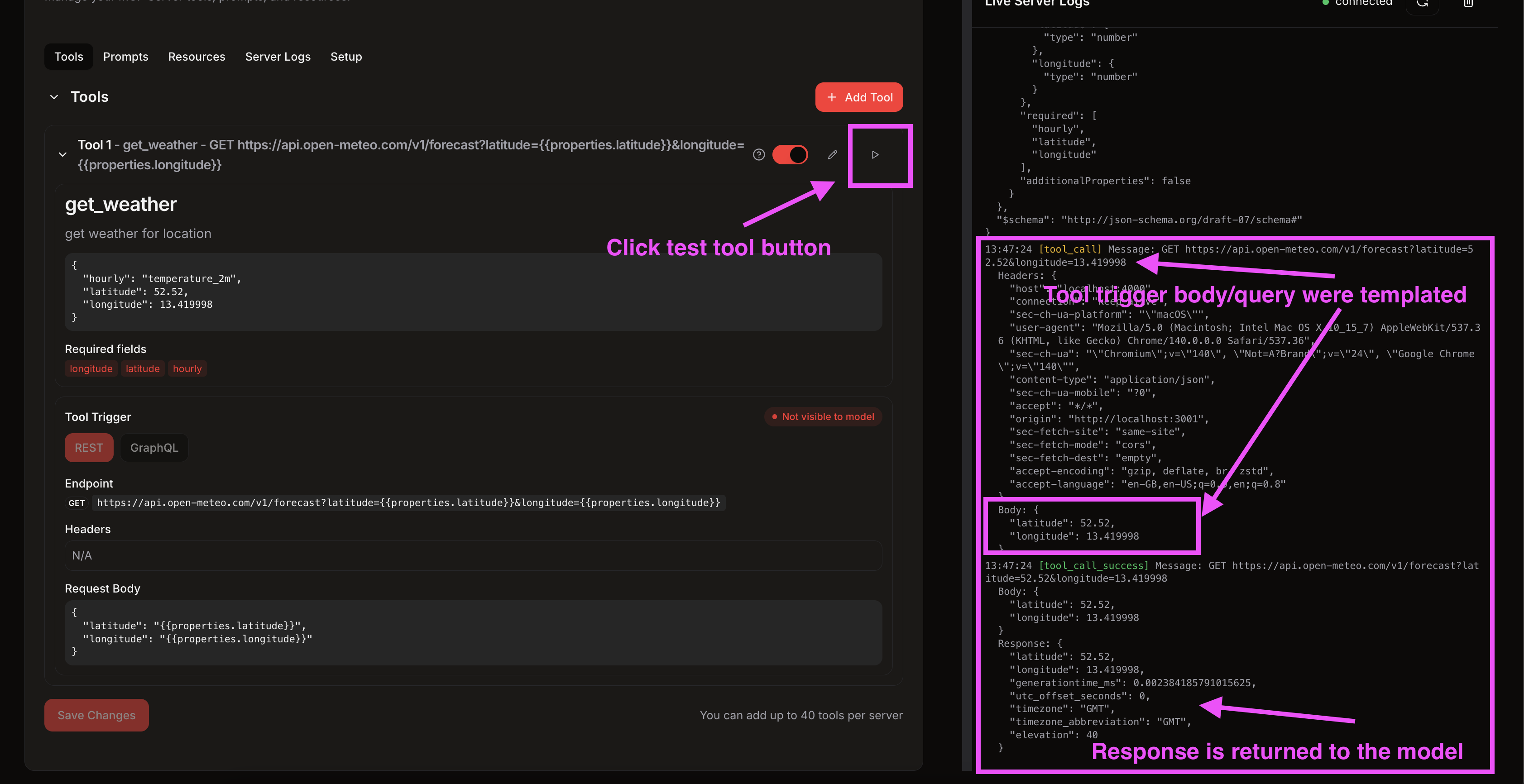The image size is (1524, 784).
Task: Click the Not visible to model indicator
Action: [x=823, y=416]
